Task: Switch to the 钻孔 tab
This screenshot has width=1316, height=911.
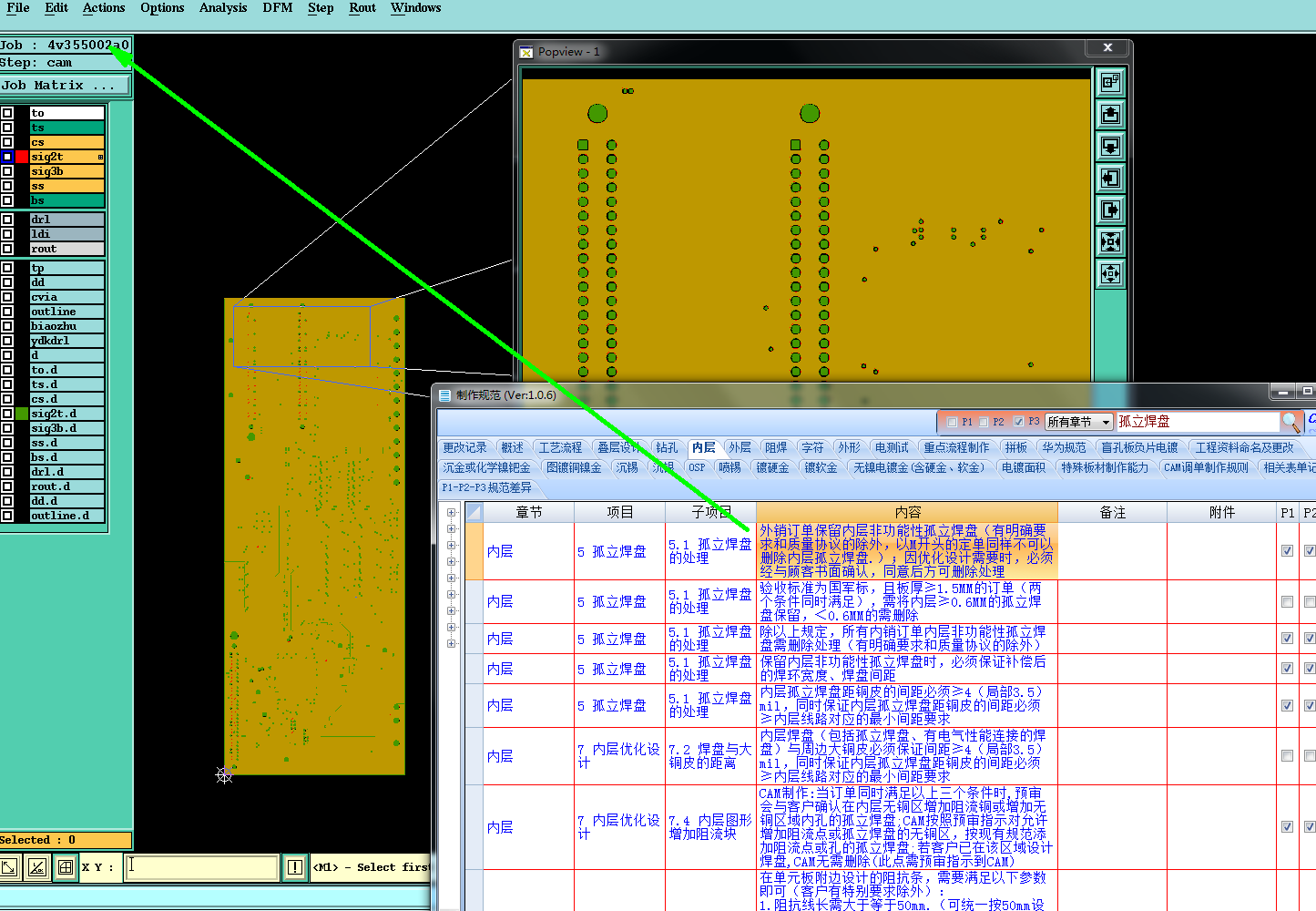Action: [667, 447]
